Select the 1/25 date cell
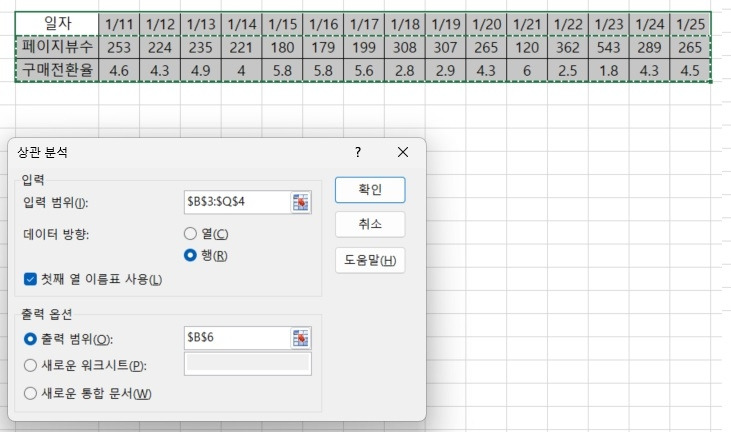731x432 pixels. pyautogui.click(x=690, y=24)
